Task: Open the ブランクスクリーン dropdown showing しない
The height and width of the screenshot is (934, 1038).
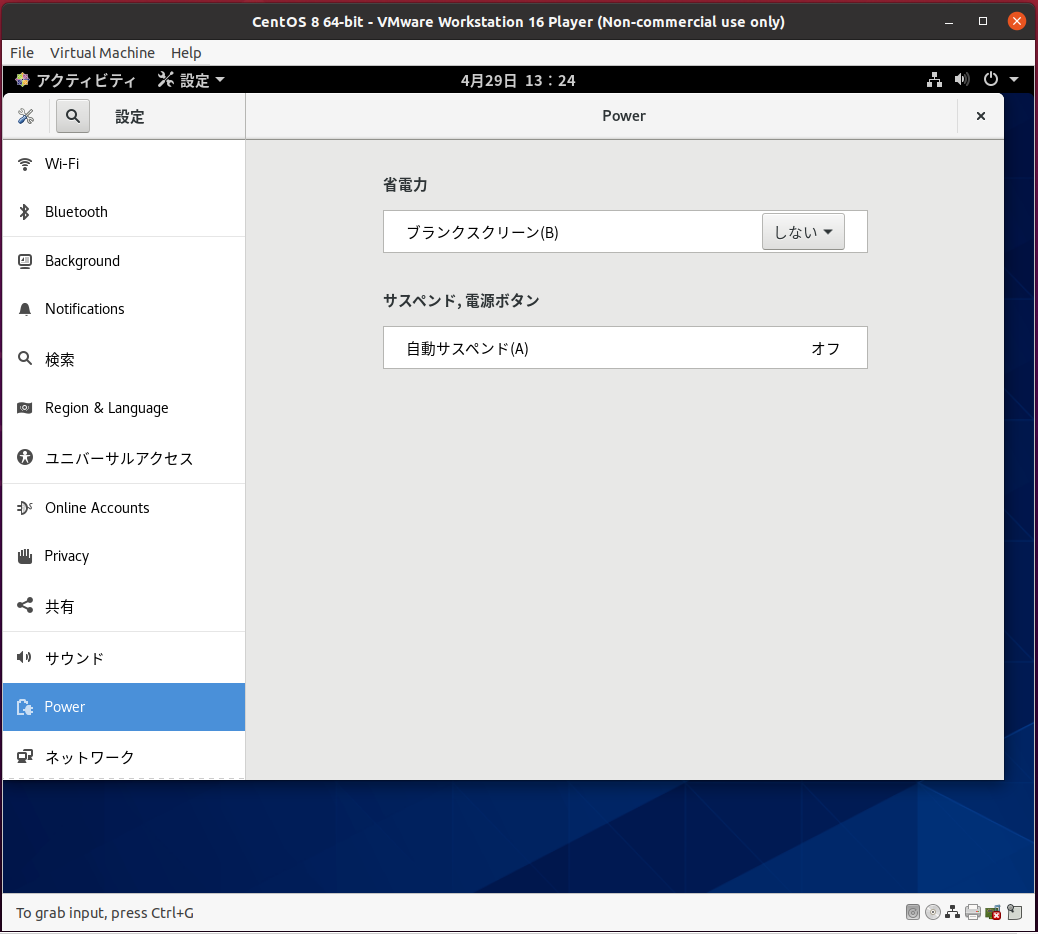Action: (x=803, y=232)
